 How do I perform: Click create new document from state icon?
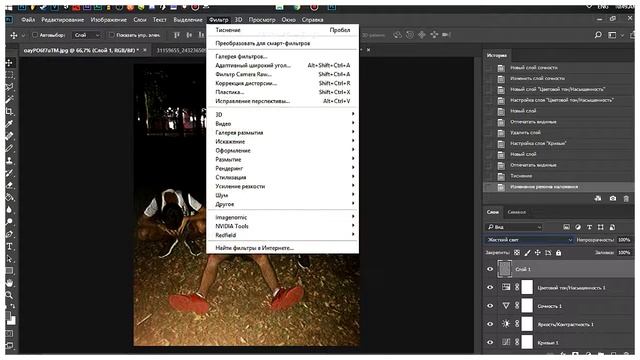pos(598,198)
